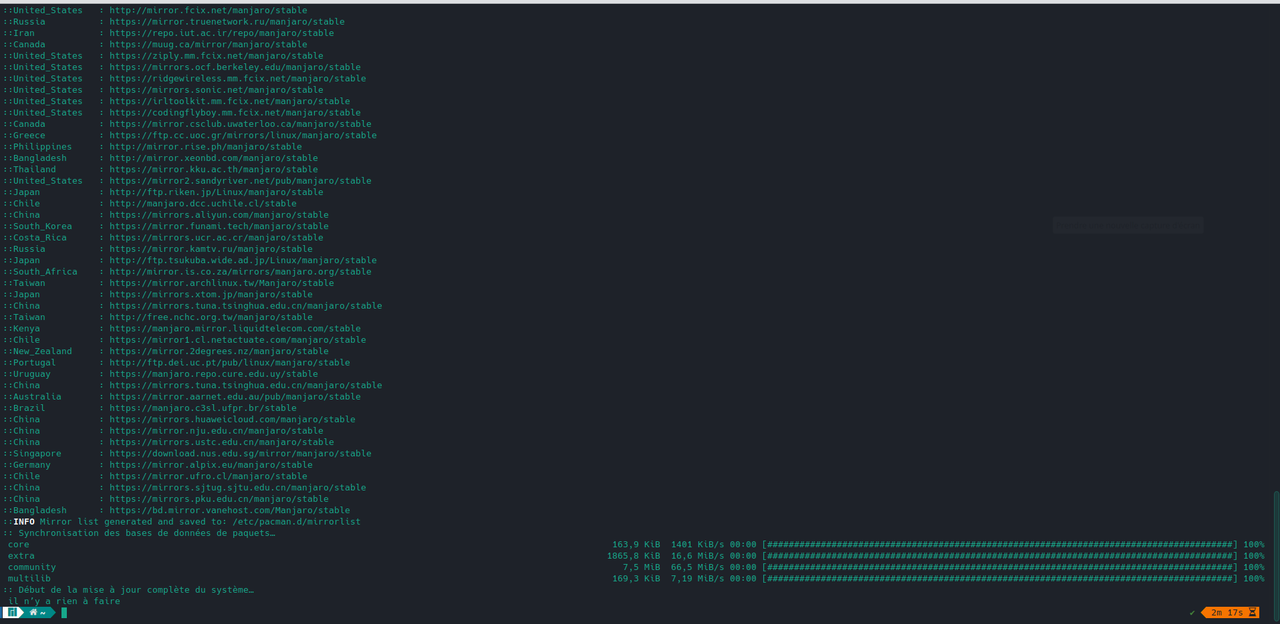Screen dimensions: 1280x624
Task: Open the ftp.cc.uoc.gr mirror URL
Action: (x=243, y=135)
